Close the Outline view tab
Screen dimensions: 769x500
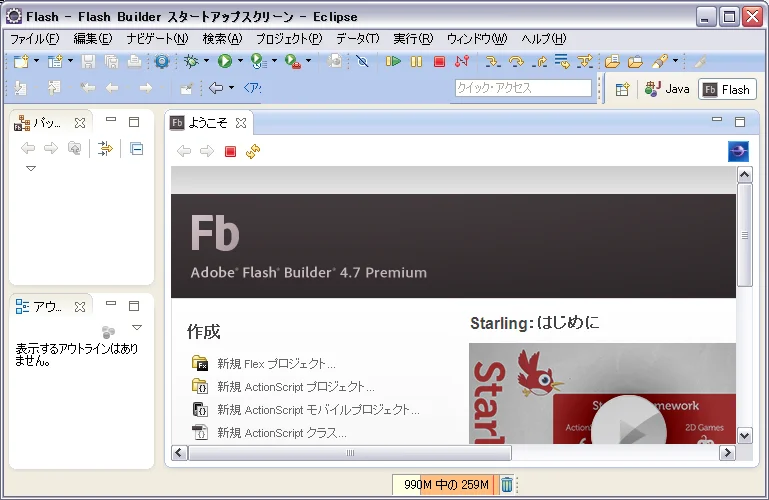point(80,307)
